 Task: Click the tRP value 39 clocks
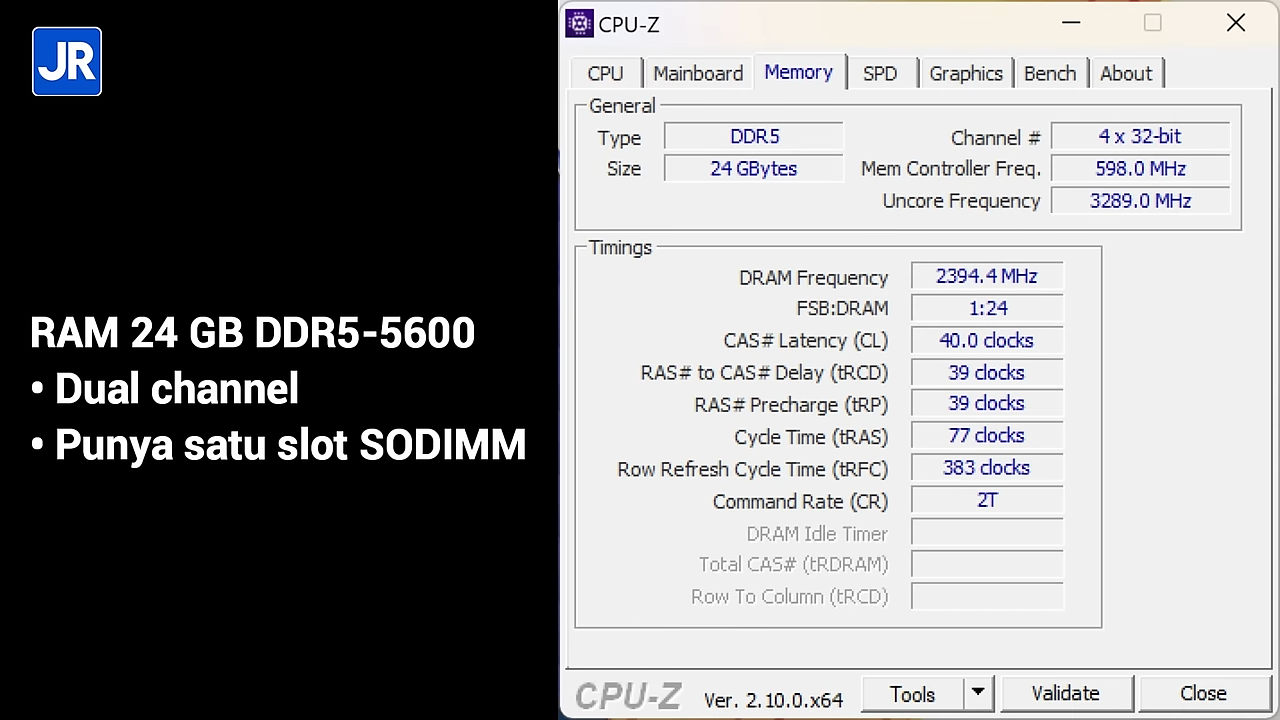pyautogui.click(x=987, y=404)
